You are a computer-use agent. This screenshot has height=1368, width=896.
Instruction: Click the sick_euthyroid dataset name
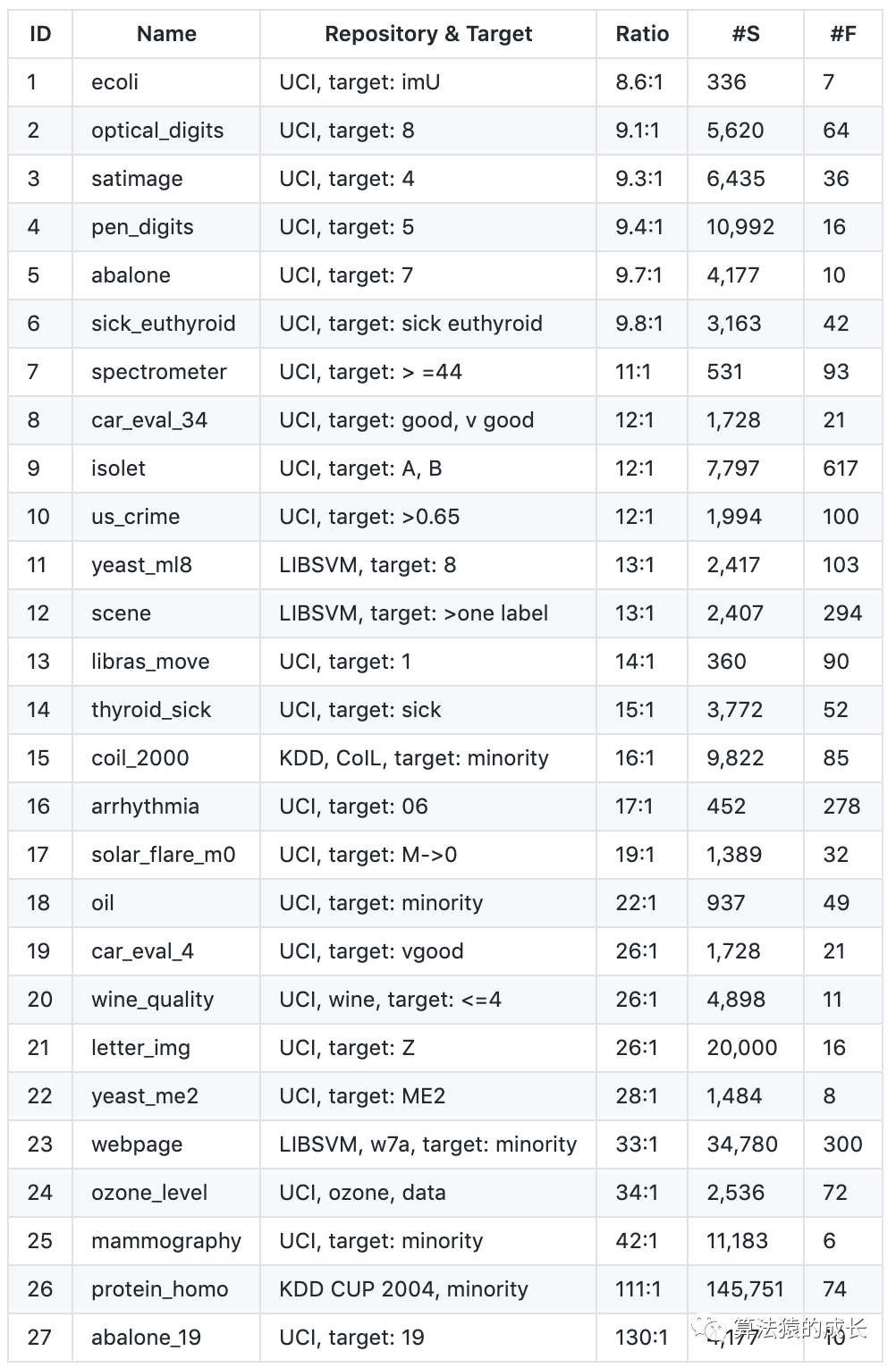(164, 324)
